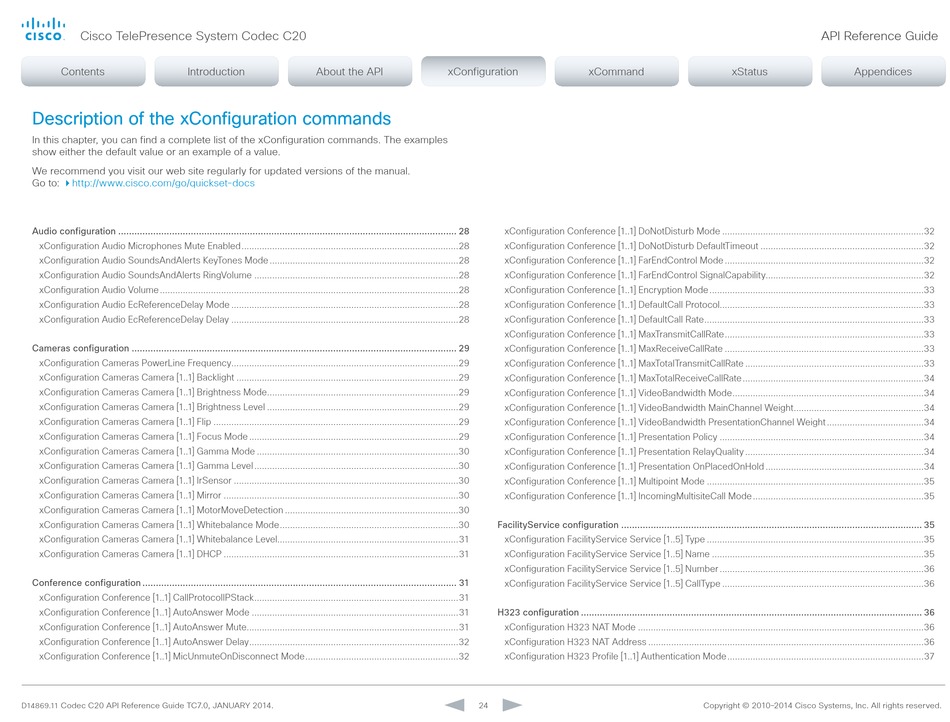950x722 pixels.
Task: Open Conference FarEndControl SignalCapability entry
Action: point(719,275)
